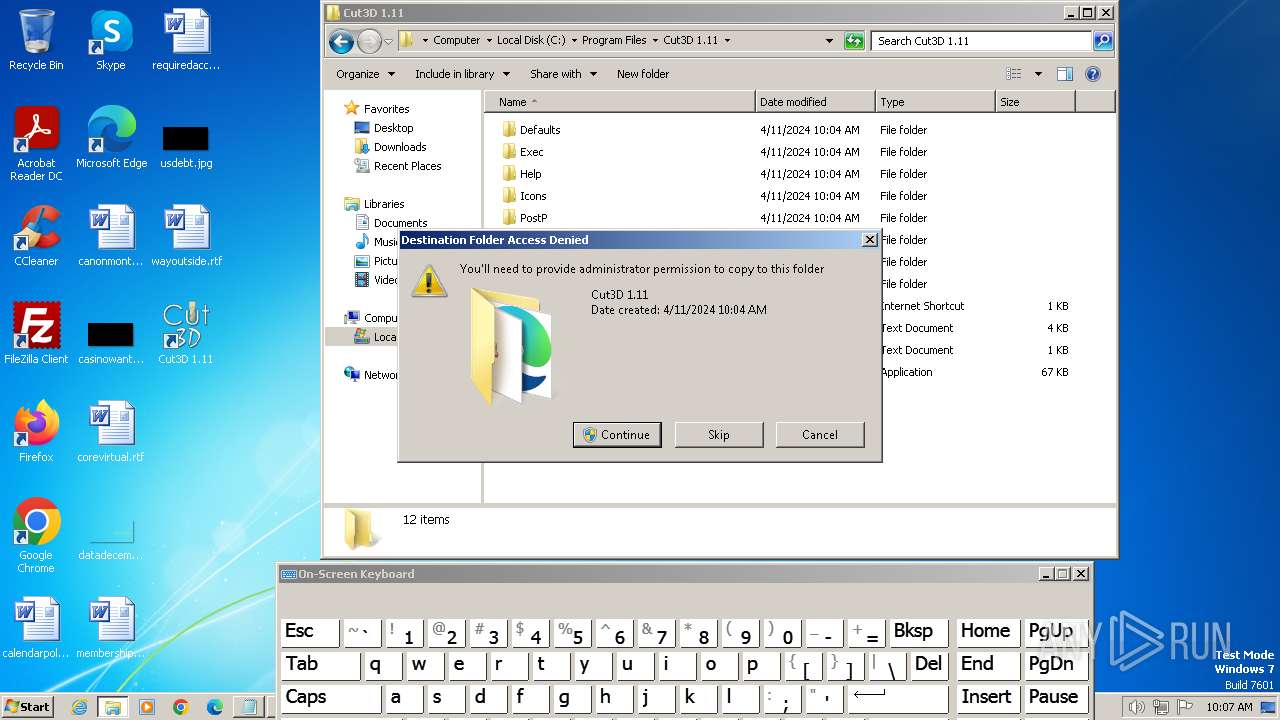Viewport: 1280px width, 720px height.
Task: Cancel the Destination Folder Access Denied dialog
Action: click(x=820, y=434)
